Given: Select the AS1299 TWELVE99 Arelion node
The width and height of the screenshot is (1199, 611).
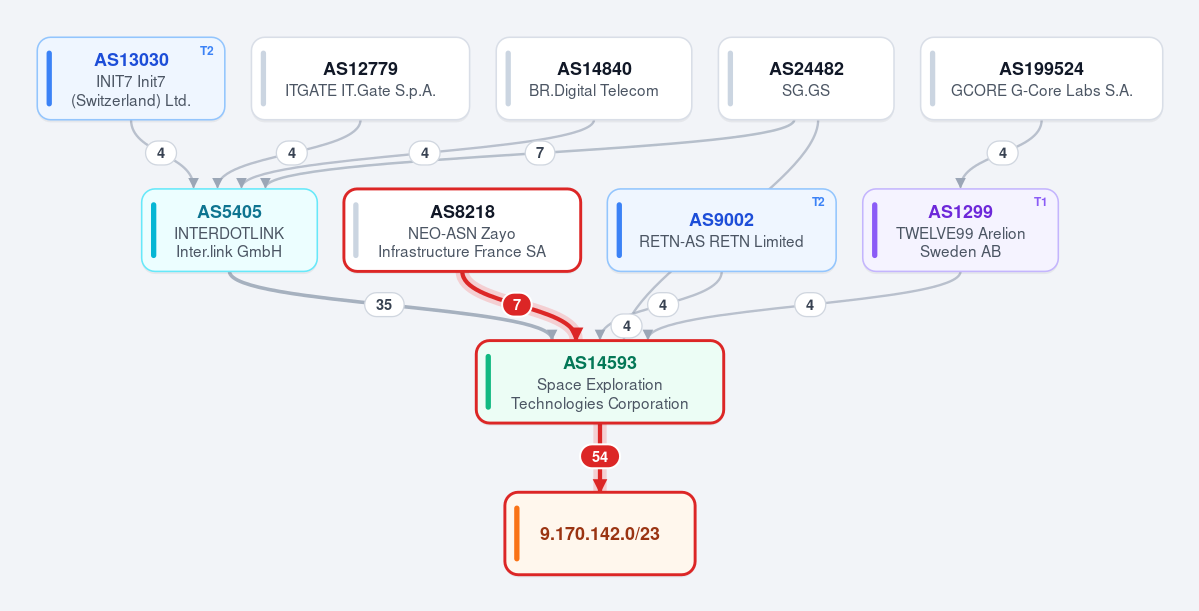Looking at the screenshot, I should coord(960,230).
